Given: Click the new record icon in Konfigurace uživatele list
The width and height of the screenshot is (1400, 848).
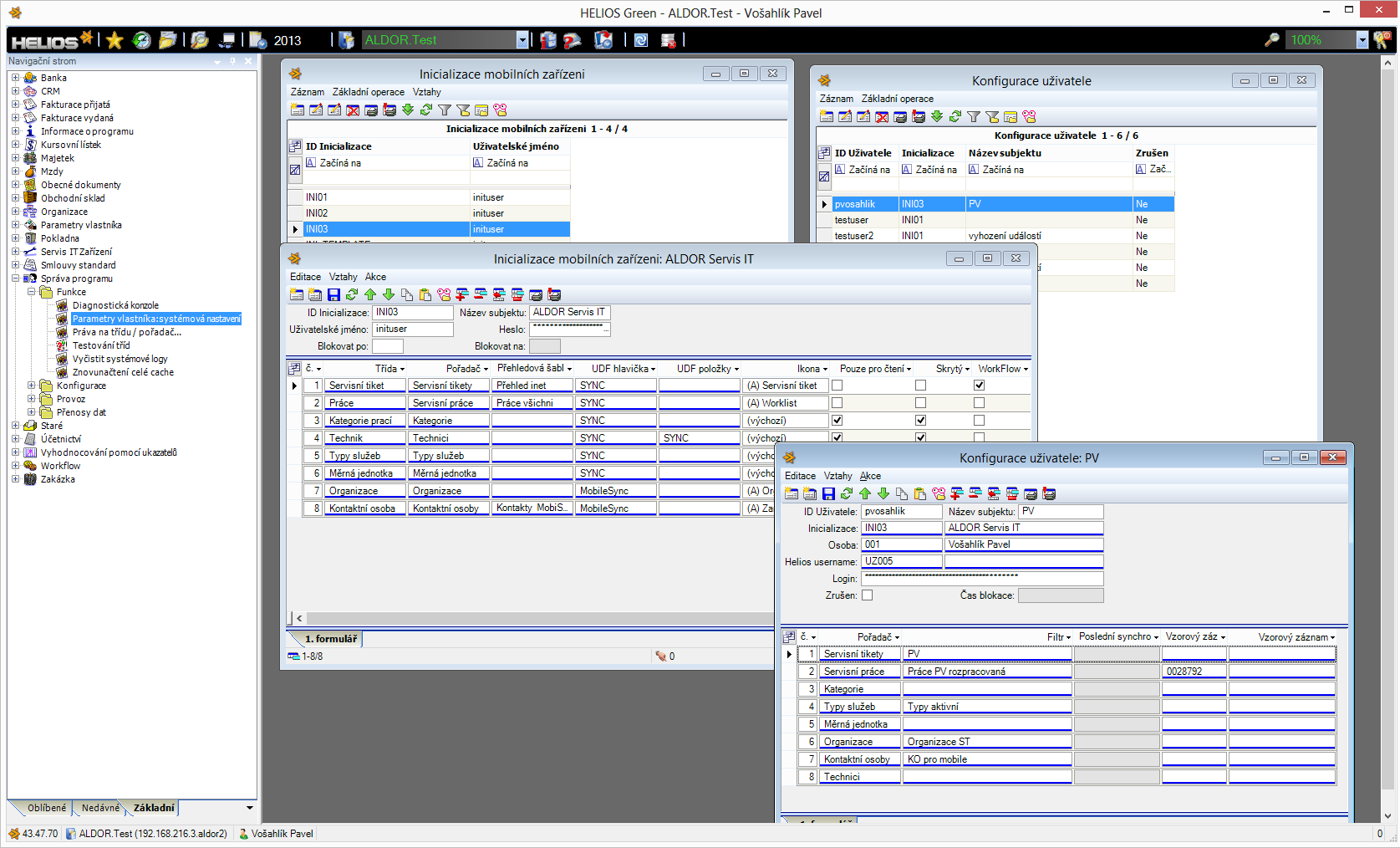Looking at the screenshot, I should 827,116.
